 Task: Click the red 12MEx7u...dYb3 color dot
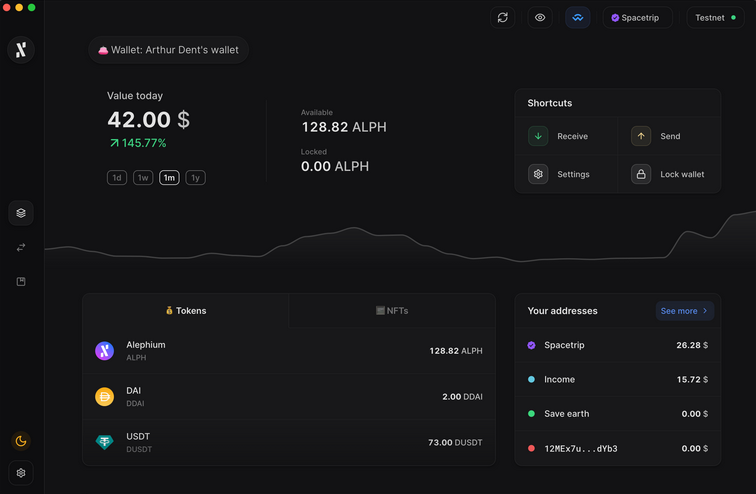[x=531, y=448]
